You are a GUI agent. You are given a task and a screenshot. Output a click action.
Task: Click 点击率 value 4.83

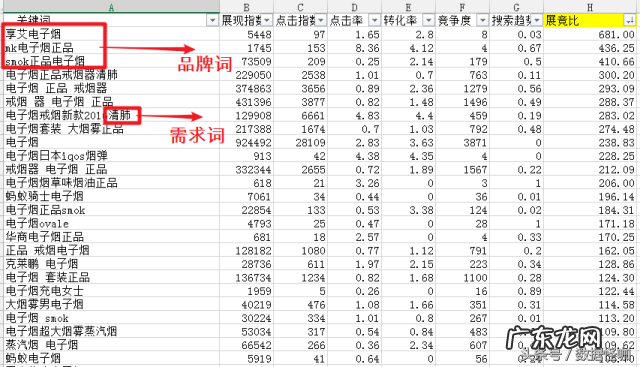pyautogui.click(x=367, y=116)
